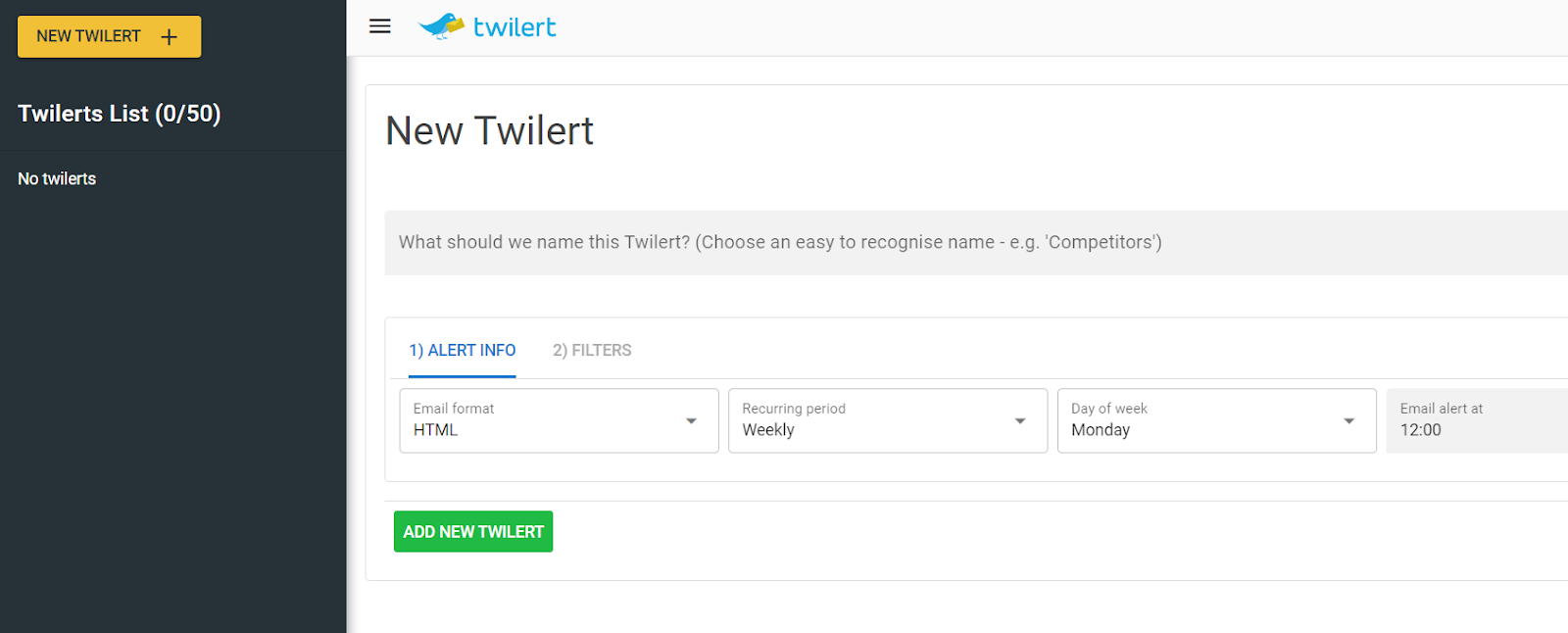
Task: Open the hamburger navigation menu
Action: [379, 26]
